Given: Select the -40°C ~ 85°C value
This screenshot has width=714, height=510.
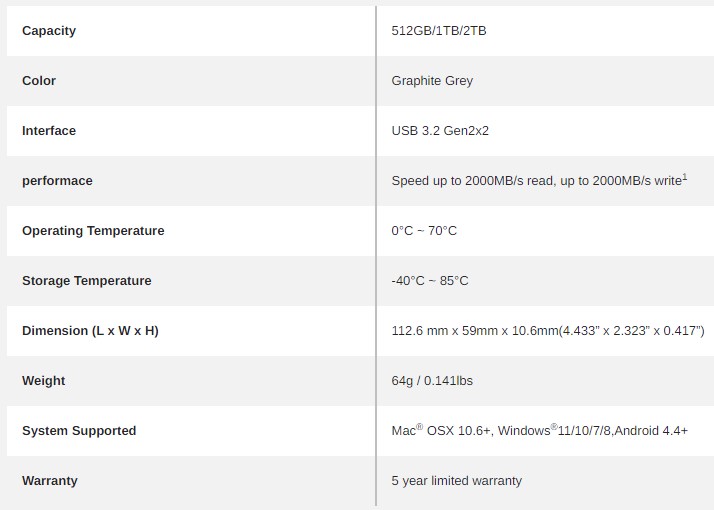Looking at the screenshot, I should (x=429, y=281).
